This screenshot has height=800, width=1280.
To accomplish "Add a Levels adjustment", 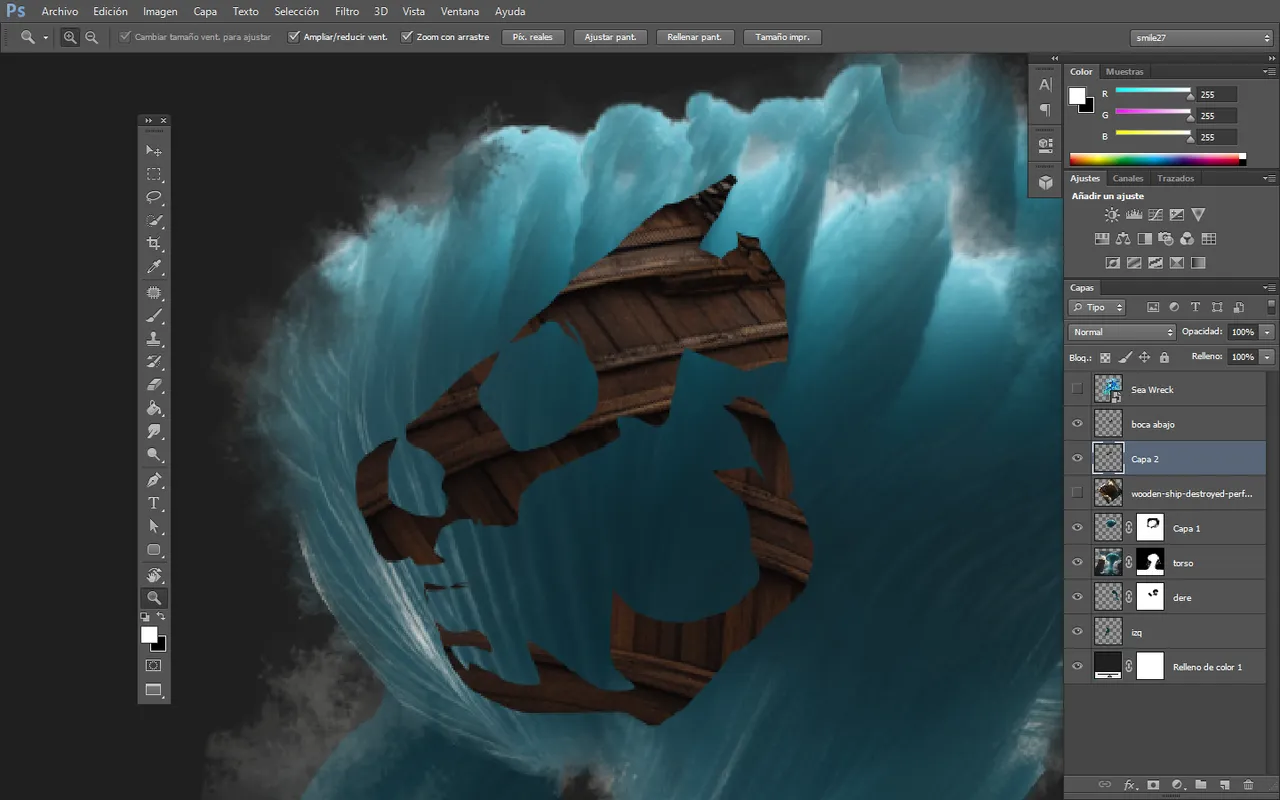I will [1134, 214].
